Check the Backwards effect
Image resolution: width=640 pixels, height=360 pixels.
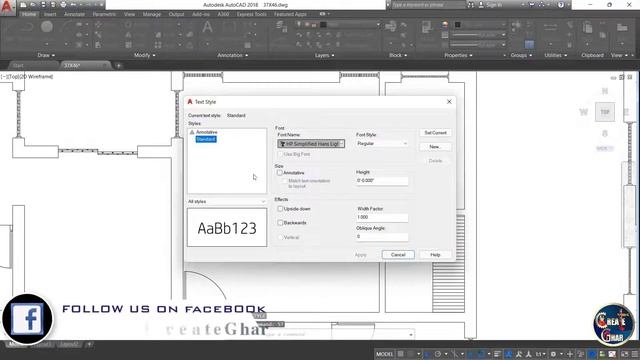(x=280, y=223)
